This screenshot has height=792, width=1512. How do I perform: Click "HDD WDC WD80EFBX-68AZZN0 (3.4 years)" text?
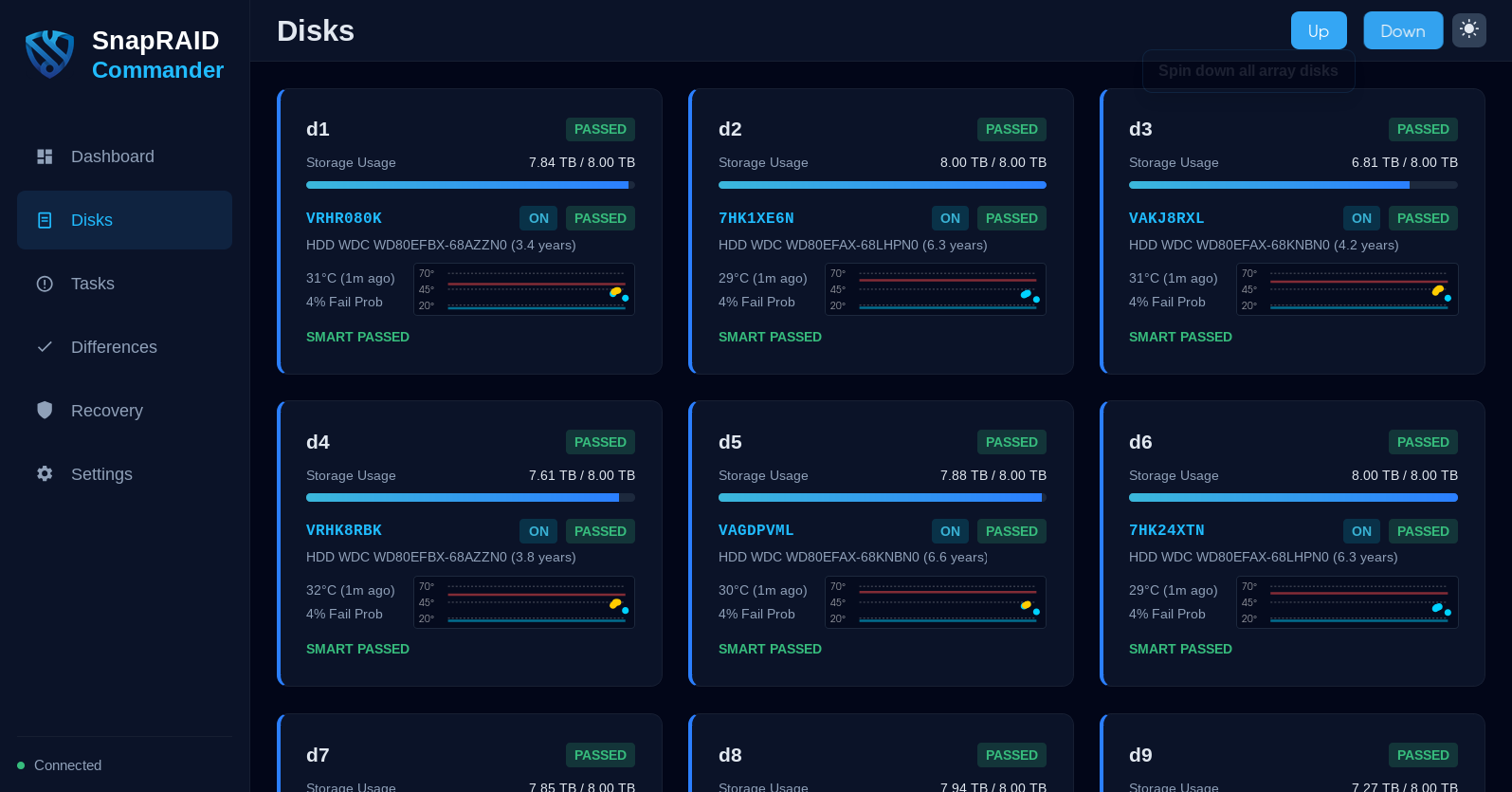coord(441,245)
